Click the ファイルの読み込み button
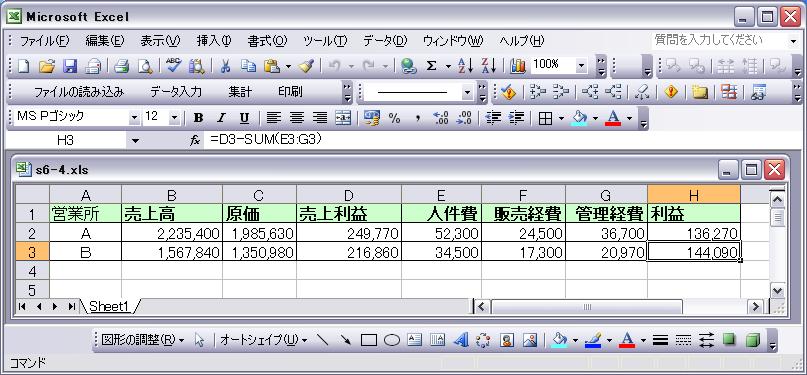Image resolution: width=807 pixels, height=375 pixels. (79, 92)
